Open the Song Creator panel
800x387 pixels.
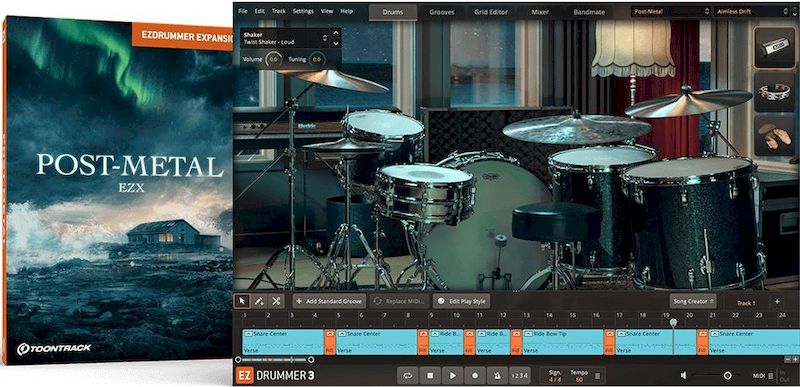tap(693, 301)
